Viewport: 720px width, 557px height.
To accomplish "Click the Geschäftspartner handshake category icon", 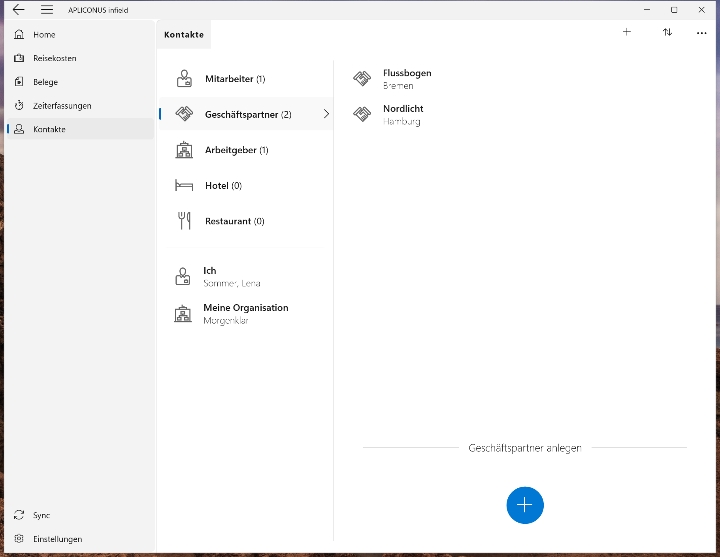I will pos(184,114).
